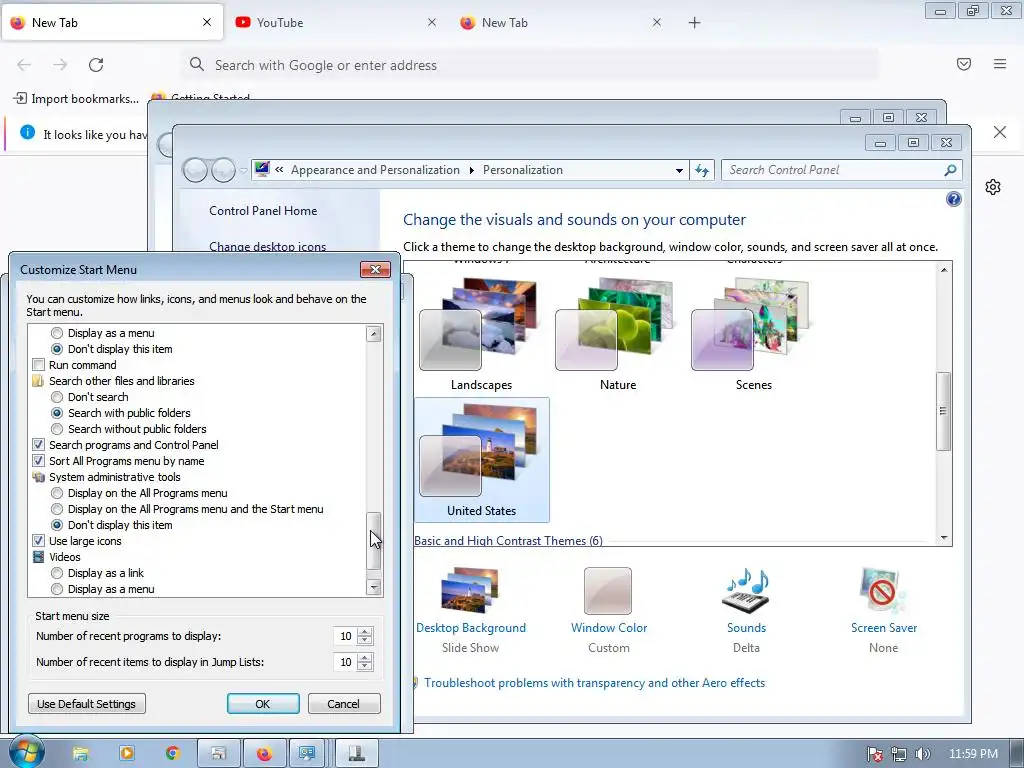Click the Appearance and Personalization breadcrumb

(x=375, y=170)
